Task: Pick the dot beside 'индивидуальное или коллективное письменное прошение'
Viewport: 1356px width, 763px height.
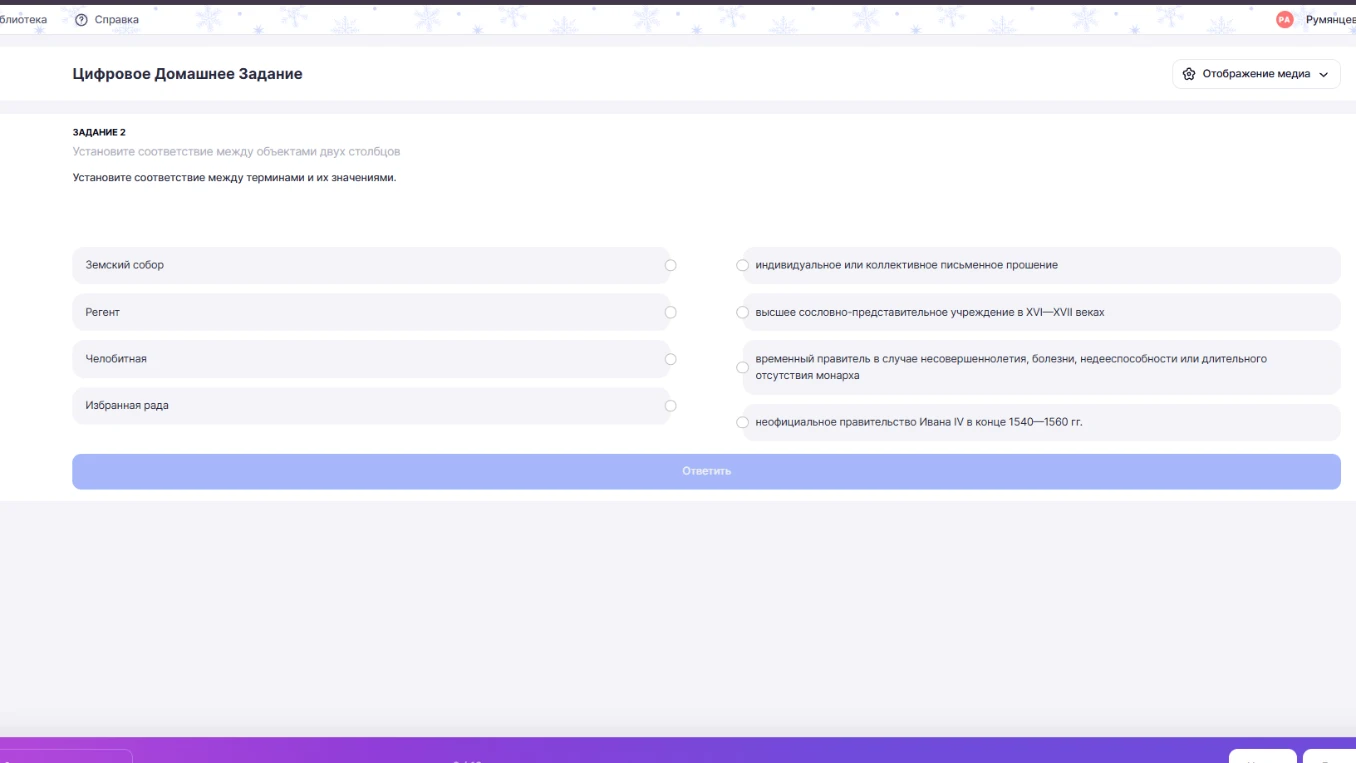Action: tap(742, 266)
